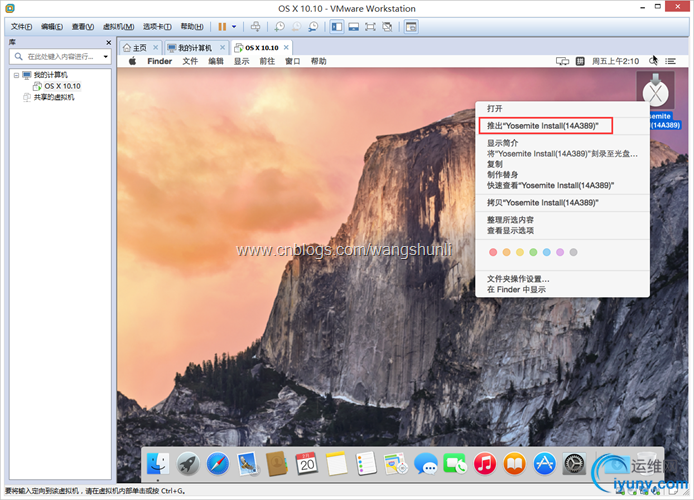The image size is (694, 500).
Task: Click the Send Ctrl+Alt+Del toolbar icon
Action: pos(255,27)
